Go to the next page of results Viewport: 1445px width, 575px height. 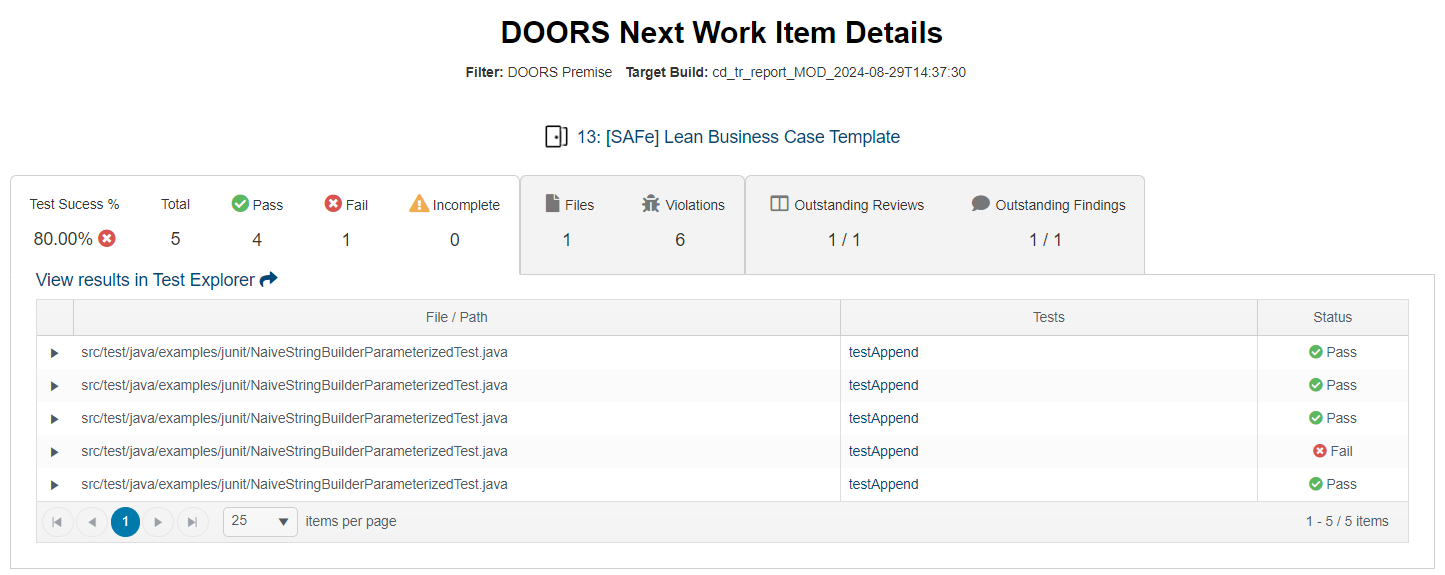click(x=158, y=522)
